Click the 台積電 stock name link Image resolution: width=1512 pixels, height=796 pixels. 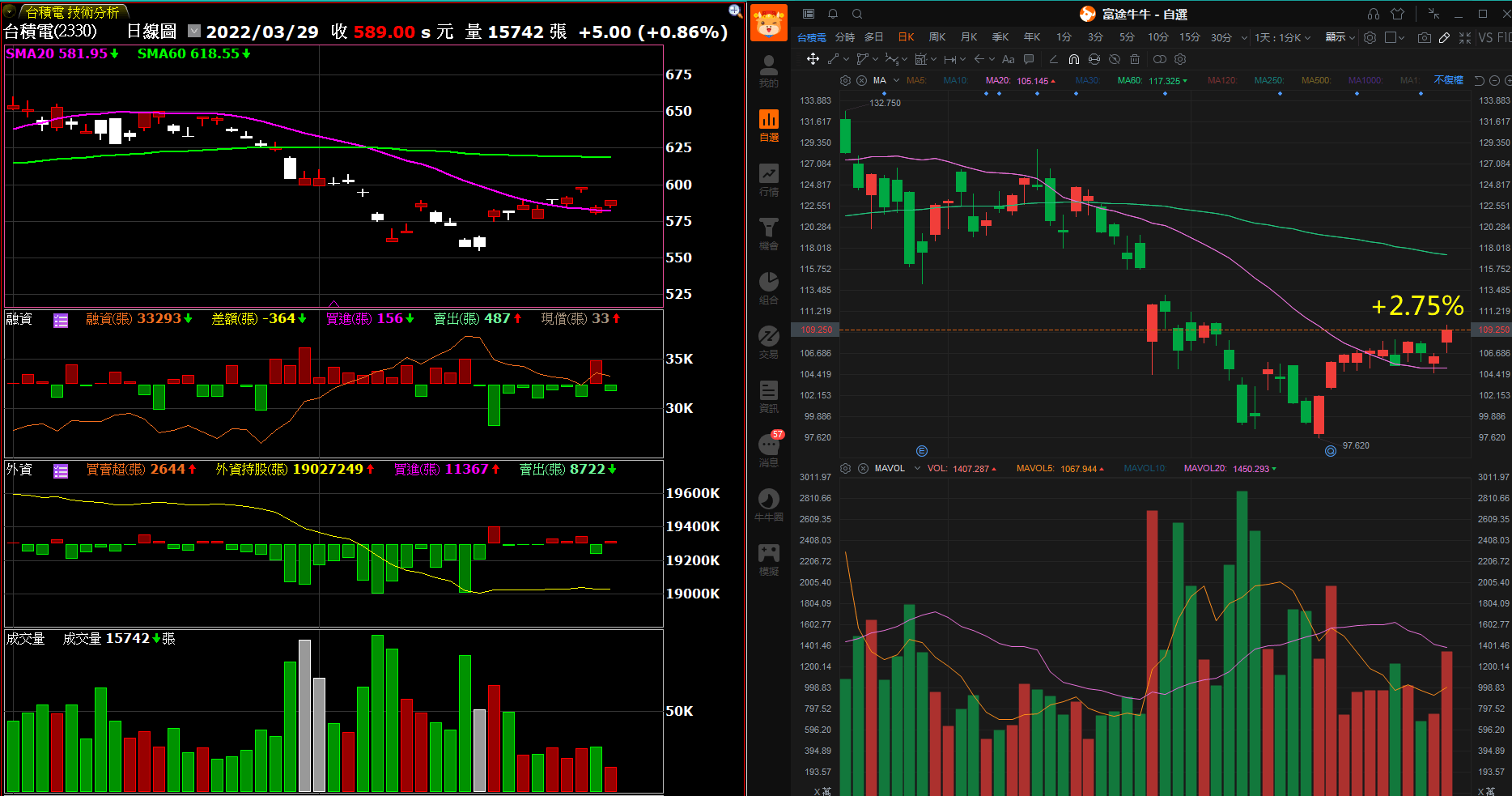point(812,37)
